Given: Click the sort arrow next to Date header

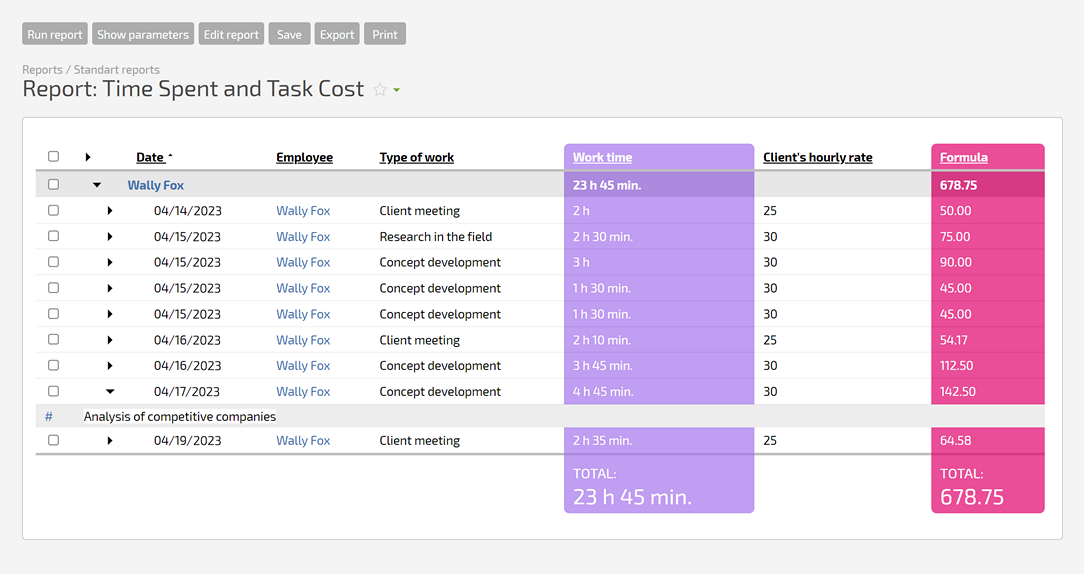Looking at the screenshot, I should 170,156.
